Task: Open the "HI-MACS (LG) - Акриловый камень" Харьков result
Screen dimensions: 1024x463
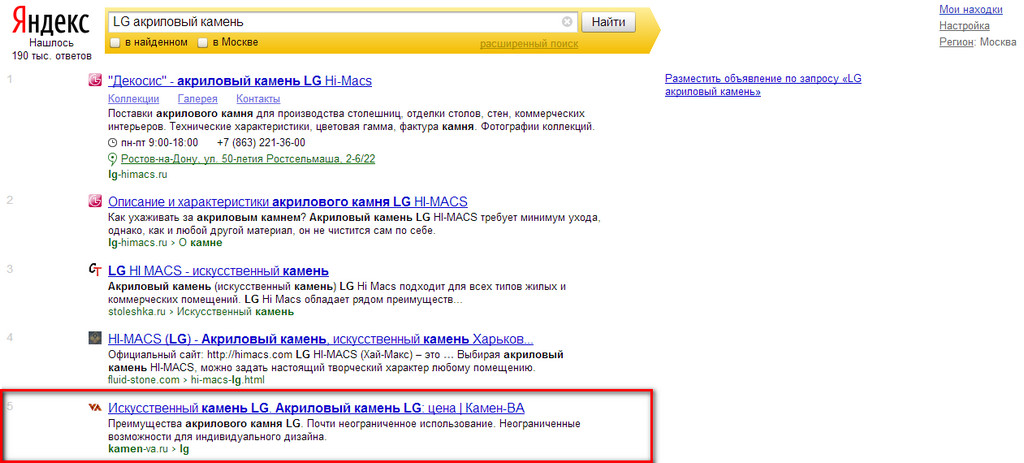Action: (x=321, y=340)
